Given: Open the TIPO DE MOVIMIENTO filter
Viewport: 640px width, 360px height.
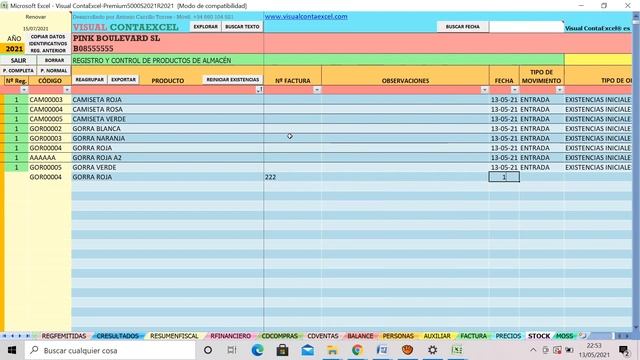Looking at the screenshot, I should point(560,90).
